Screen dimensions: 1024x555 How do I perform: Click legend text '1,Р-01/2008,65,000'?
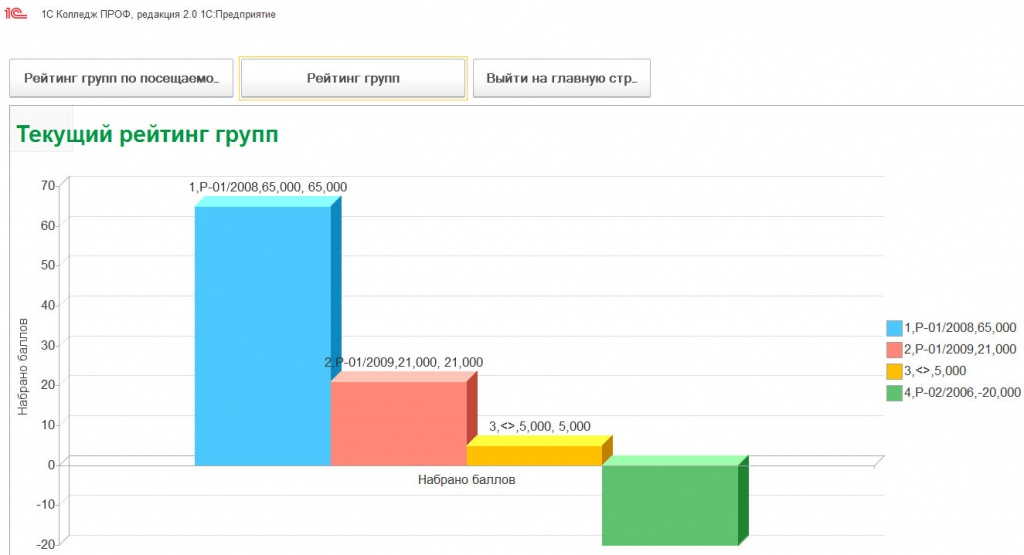(960, 328)
